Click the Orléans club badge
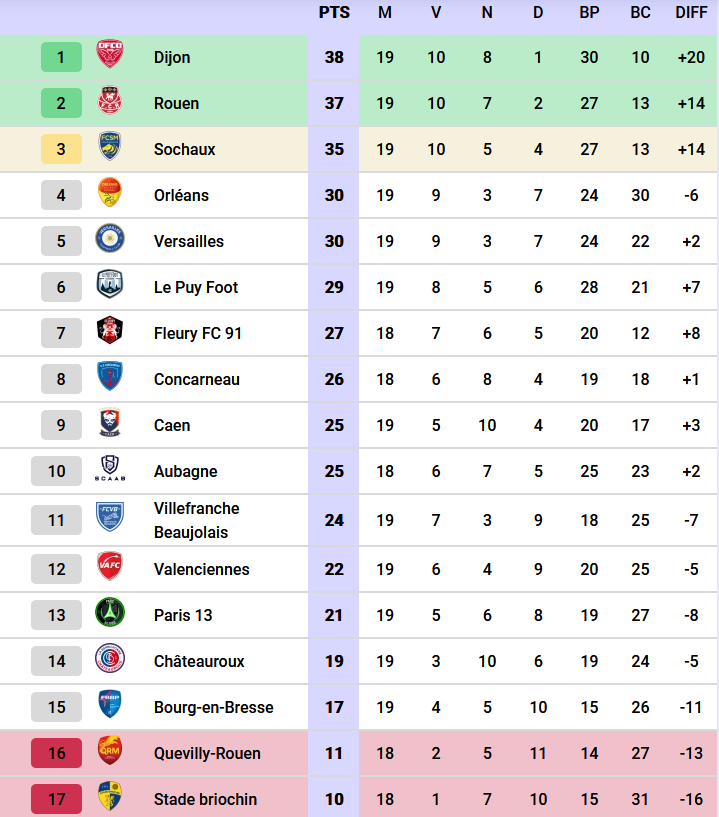Screen dimensions: 719x817 109,193
